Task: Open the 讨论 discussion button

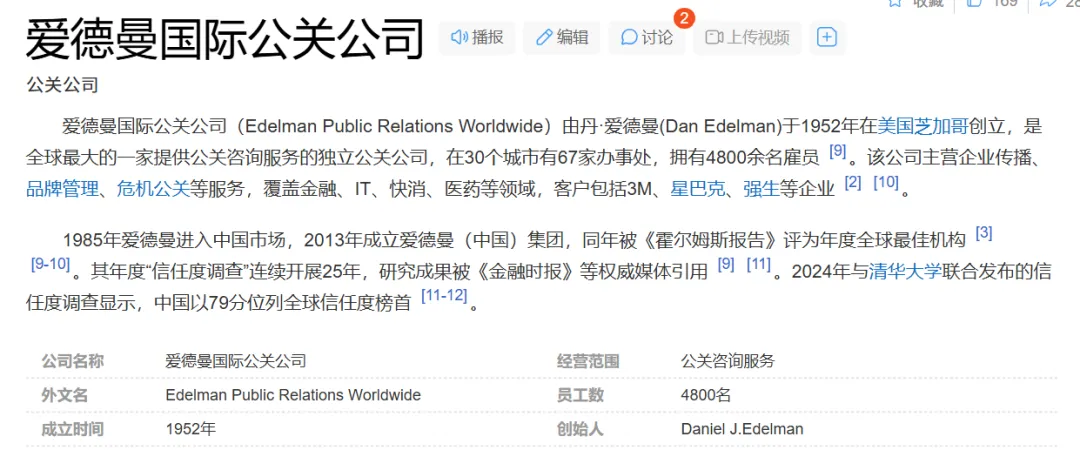Action: [x=647, y=37]
